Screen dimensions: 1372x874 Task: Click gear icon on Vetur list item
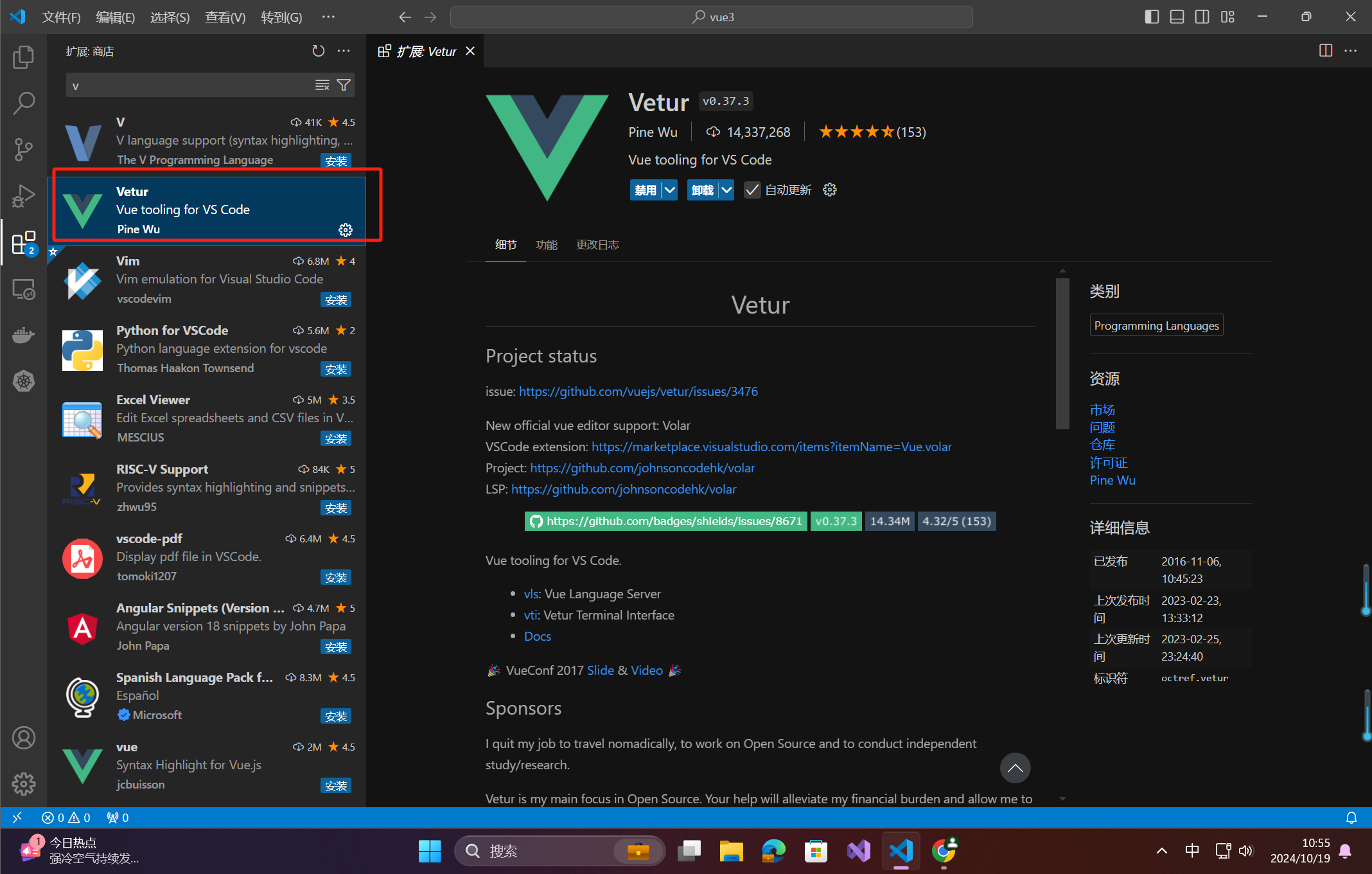point(346,229)
